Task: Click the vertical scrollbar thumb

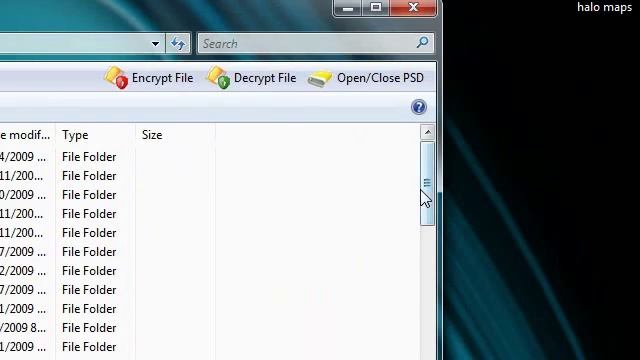Action: click(x=427, y=183)
